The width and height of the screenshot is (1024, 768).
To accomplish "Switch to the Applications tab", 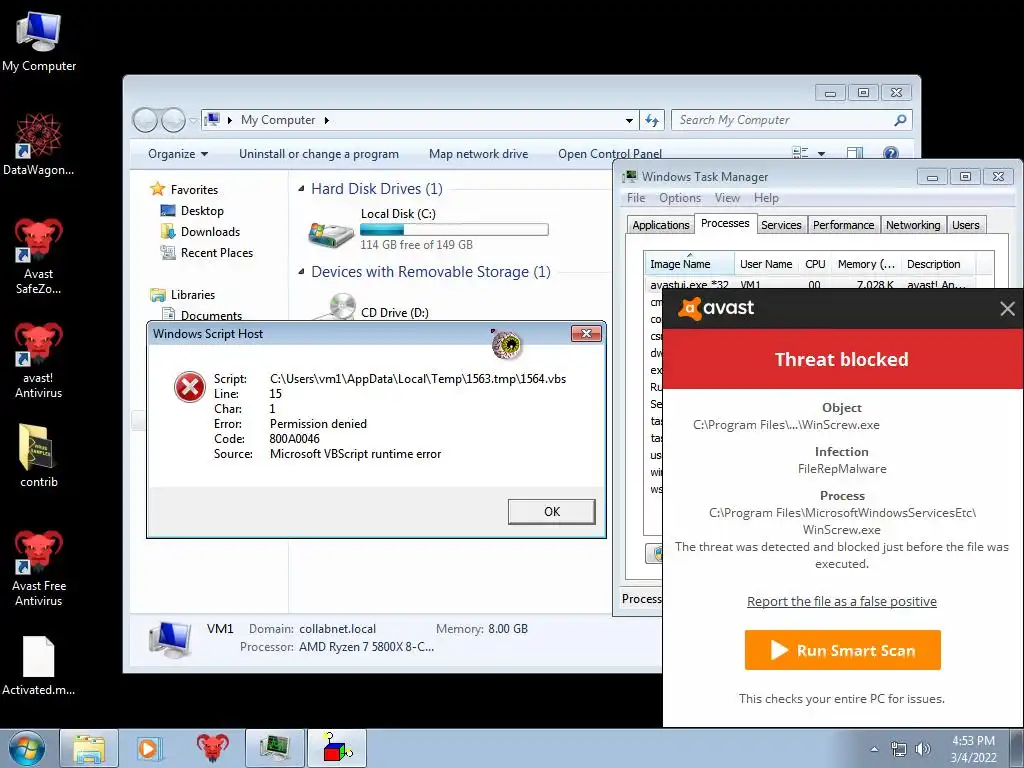I will tap(660, 225).
